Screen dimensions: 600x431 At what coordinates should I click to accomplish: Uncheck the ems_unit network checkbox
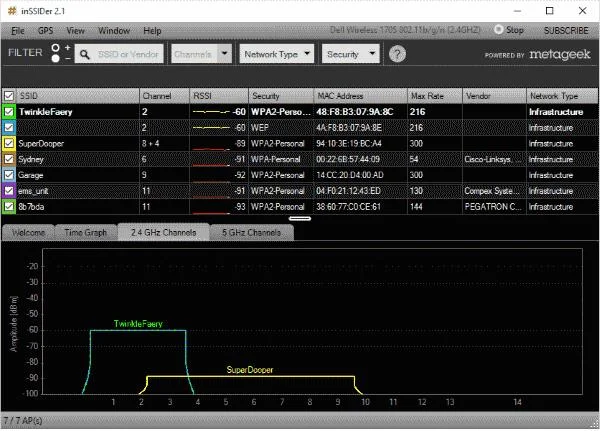click(9, 191)
